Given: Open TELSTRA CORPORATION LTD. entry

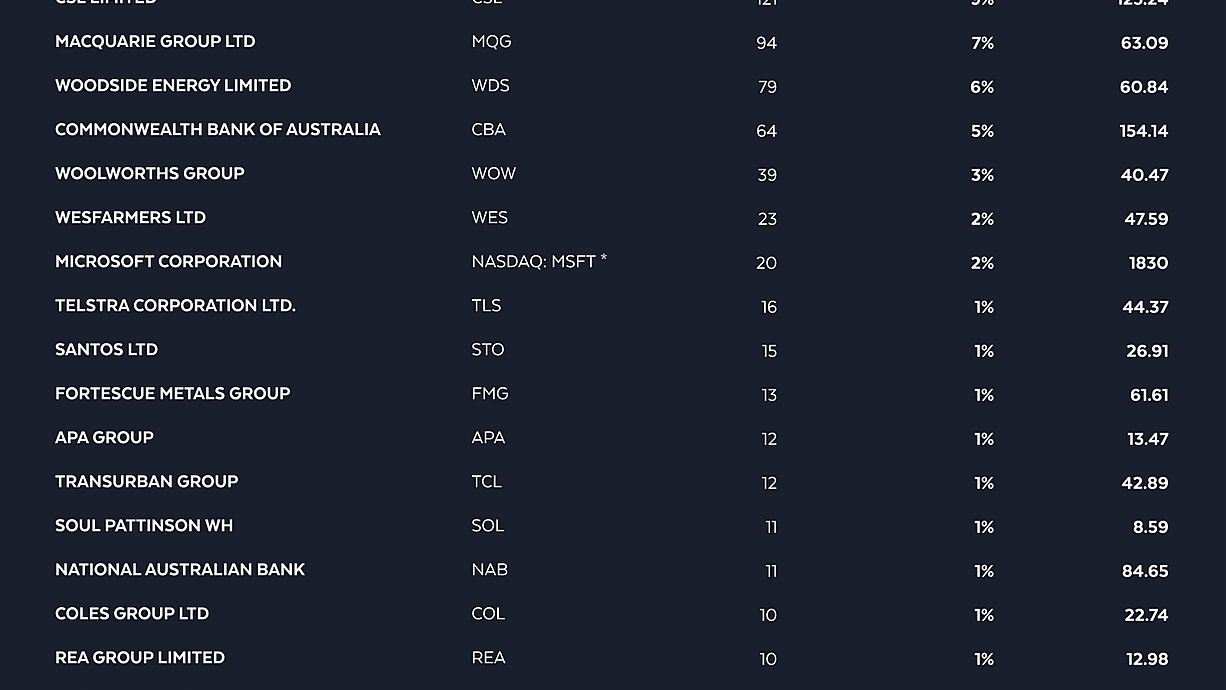Looking at the screenshot, I should coord(175,306).
